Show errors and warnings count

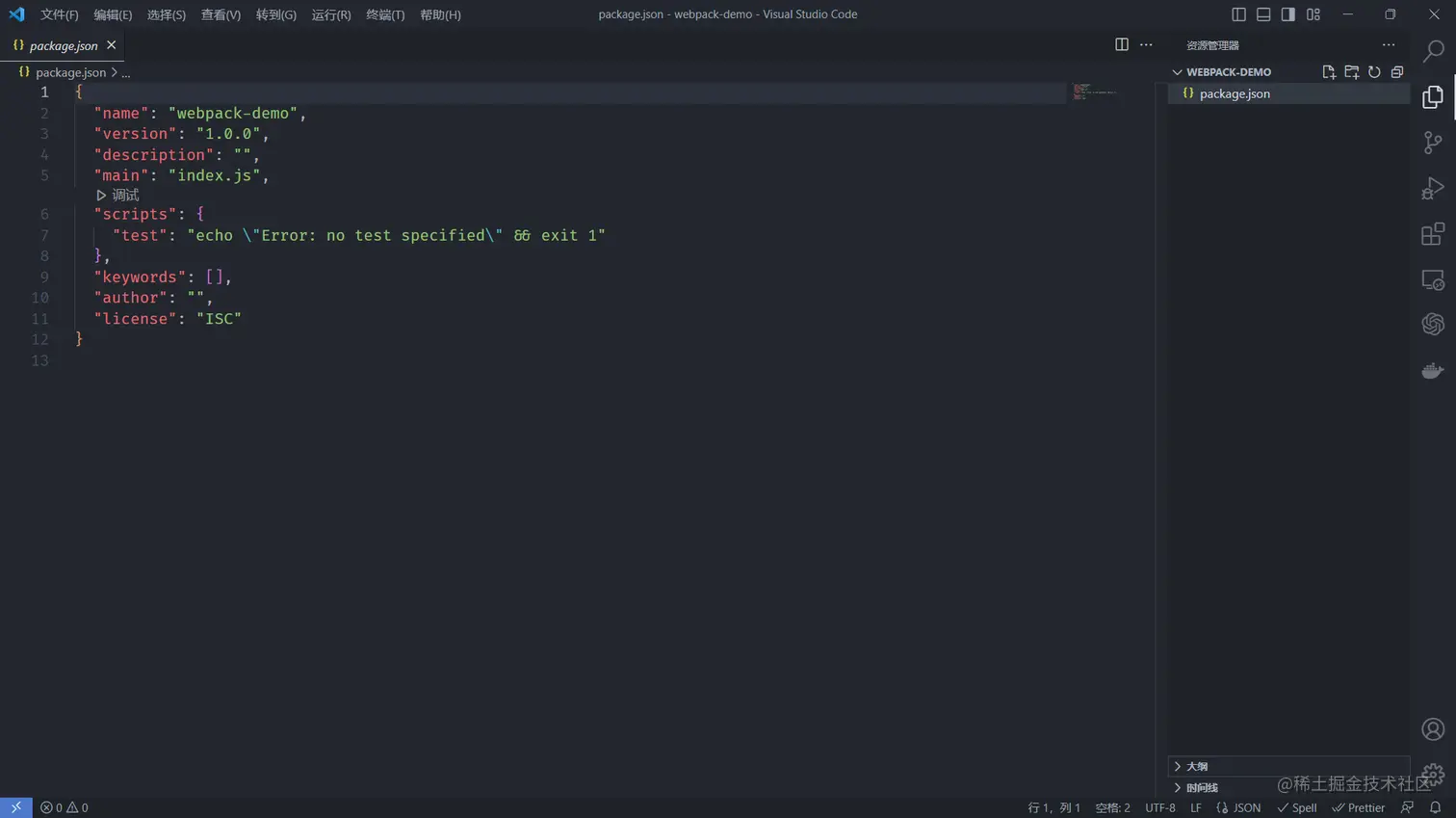pyautogui.click(x=65, y=807)
